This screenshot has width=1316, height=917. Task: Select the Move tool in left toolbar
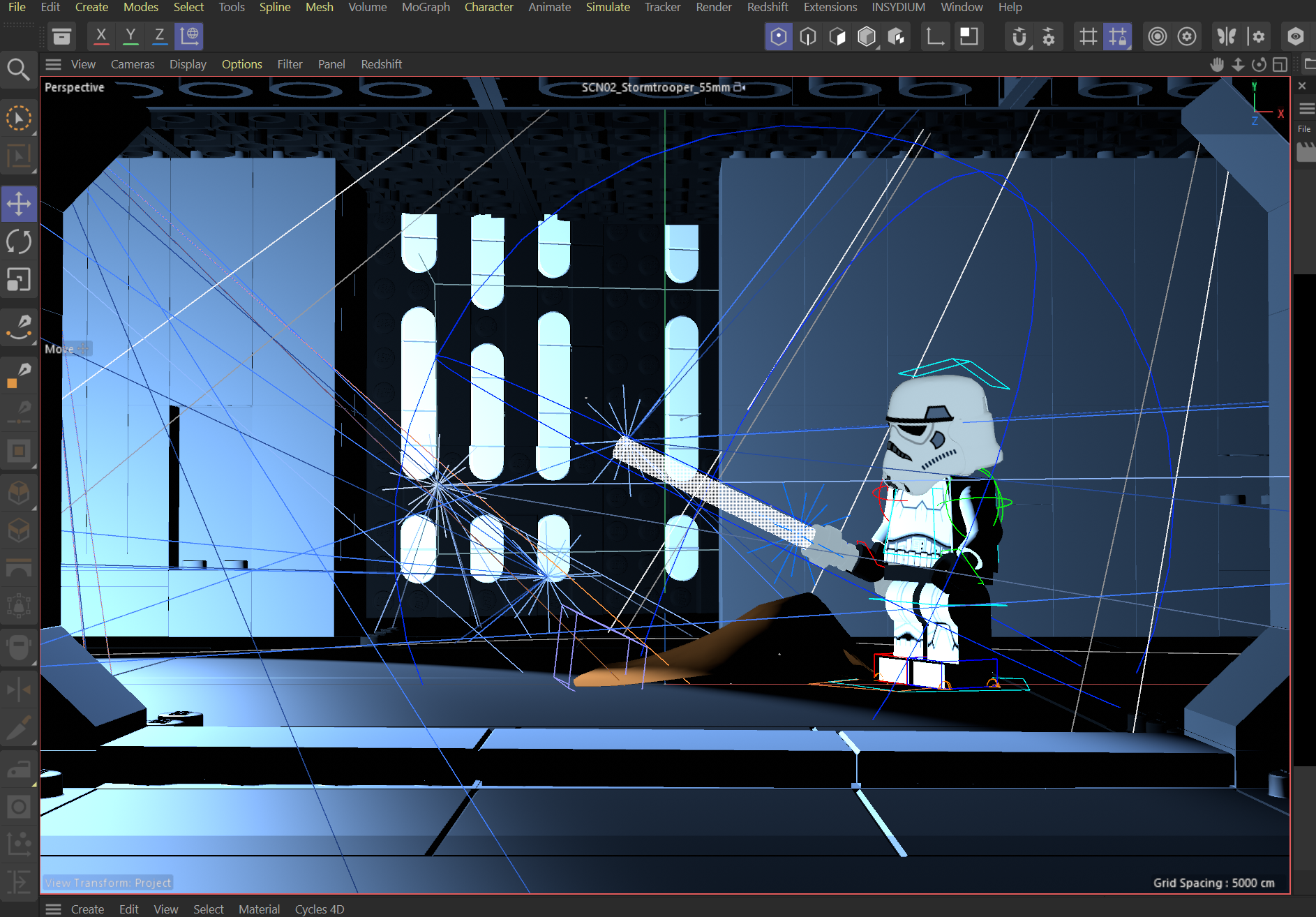click(19, 204)
